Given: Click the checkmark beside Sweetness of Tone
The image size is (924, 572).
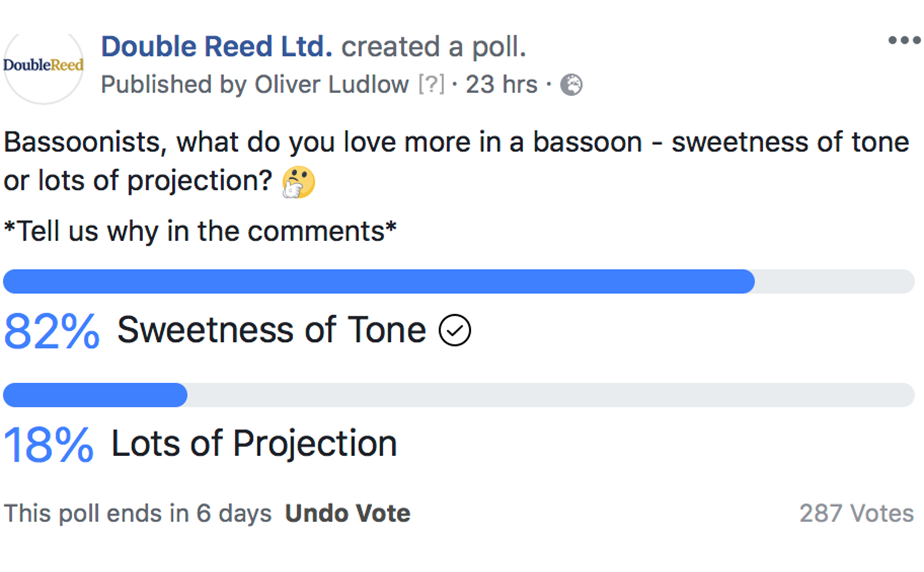Looking at the screenshot, I should [x=455, y=330].
